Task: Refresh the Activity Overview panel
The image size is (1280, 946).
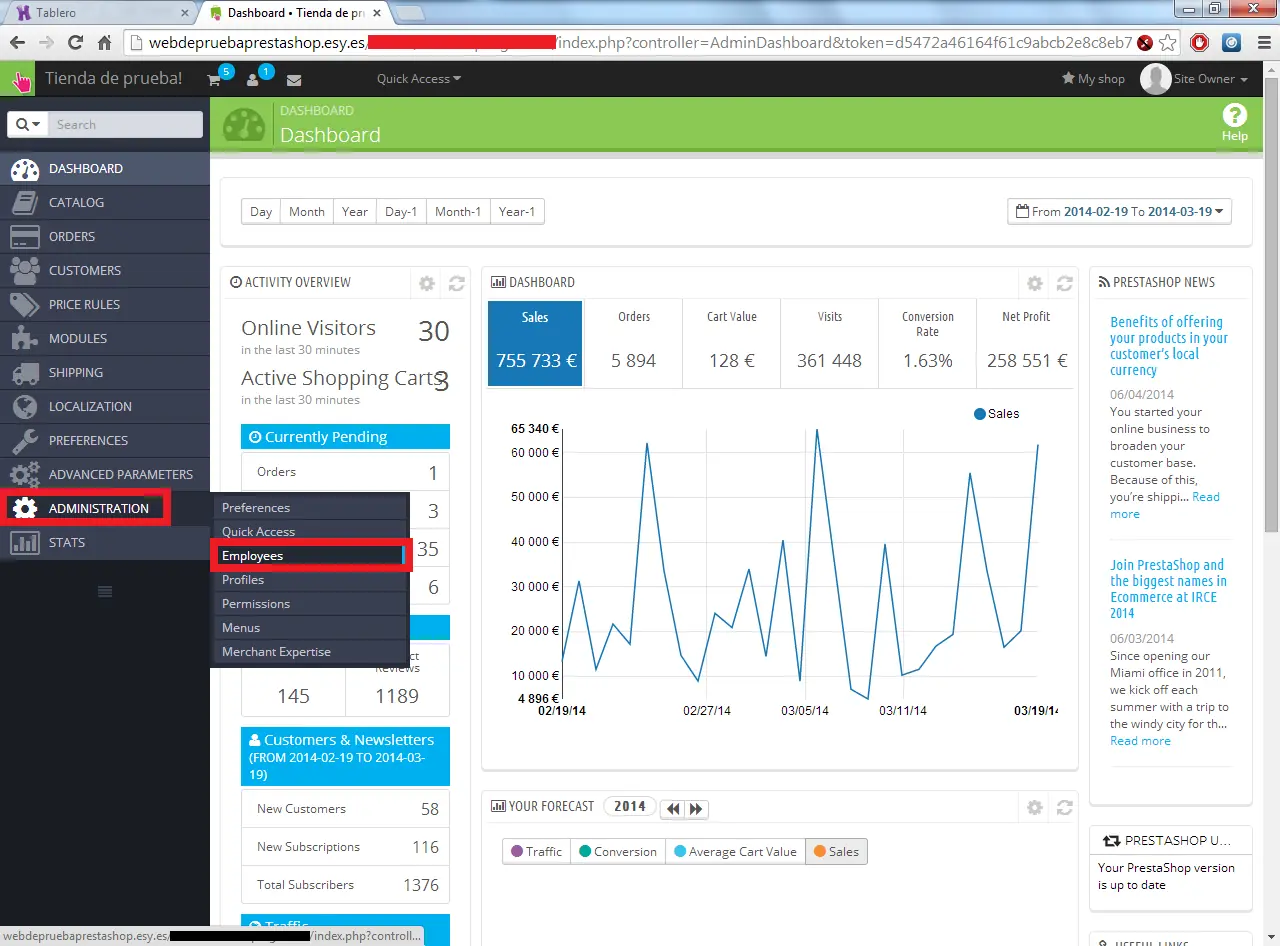Action: click(457, 283)
